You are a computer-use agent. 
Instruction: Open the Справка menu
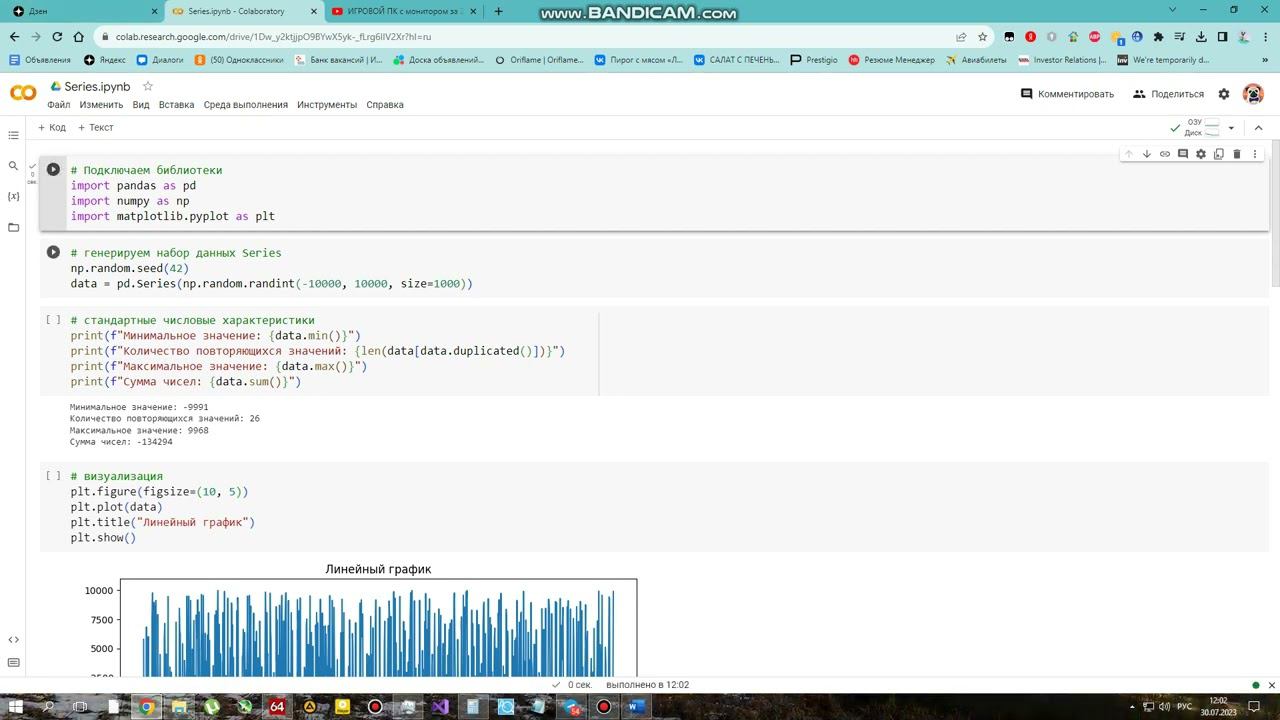(385, 105)
